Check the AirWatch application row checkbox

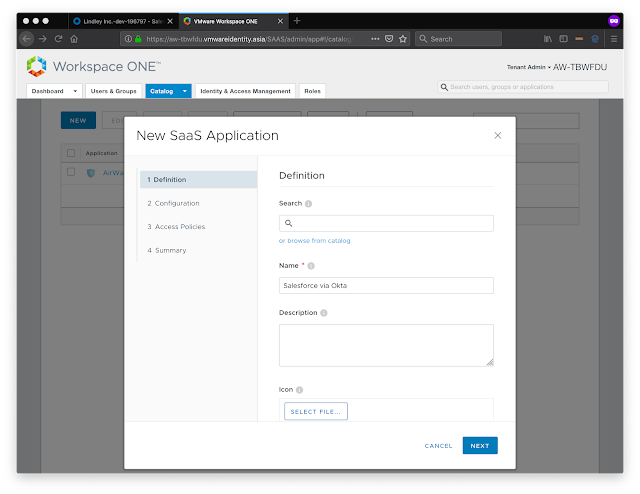(71, 172)
